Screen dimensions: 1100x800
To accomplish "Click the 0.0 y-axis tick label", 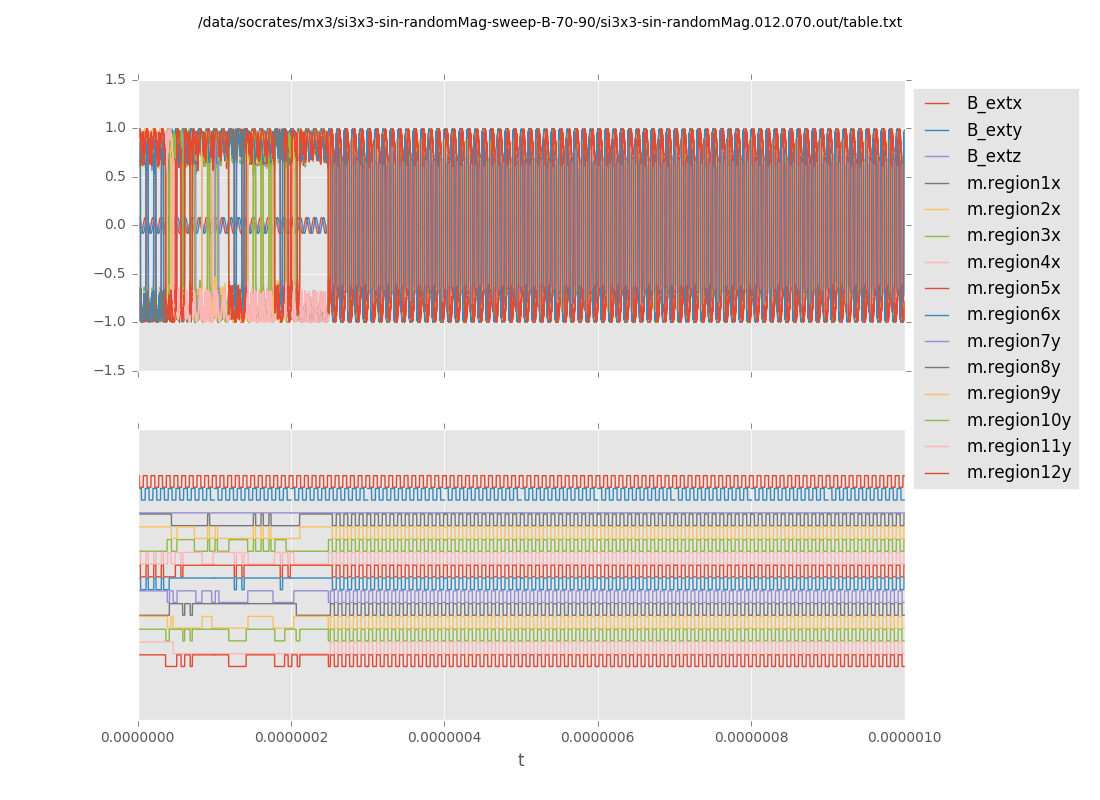I will click(x=116, y=225).
